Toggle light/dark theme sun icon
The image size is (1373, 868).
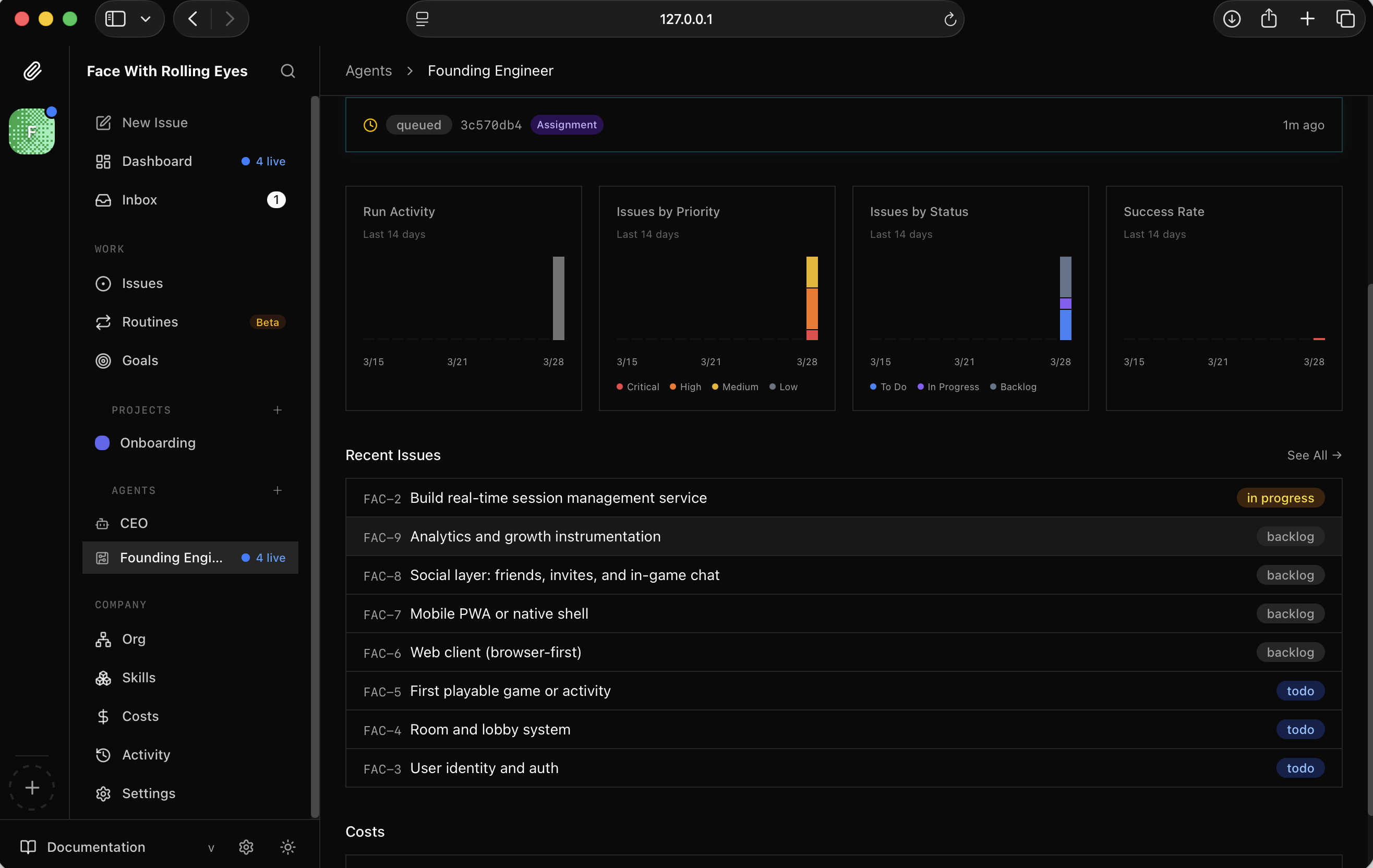point(288,847)
